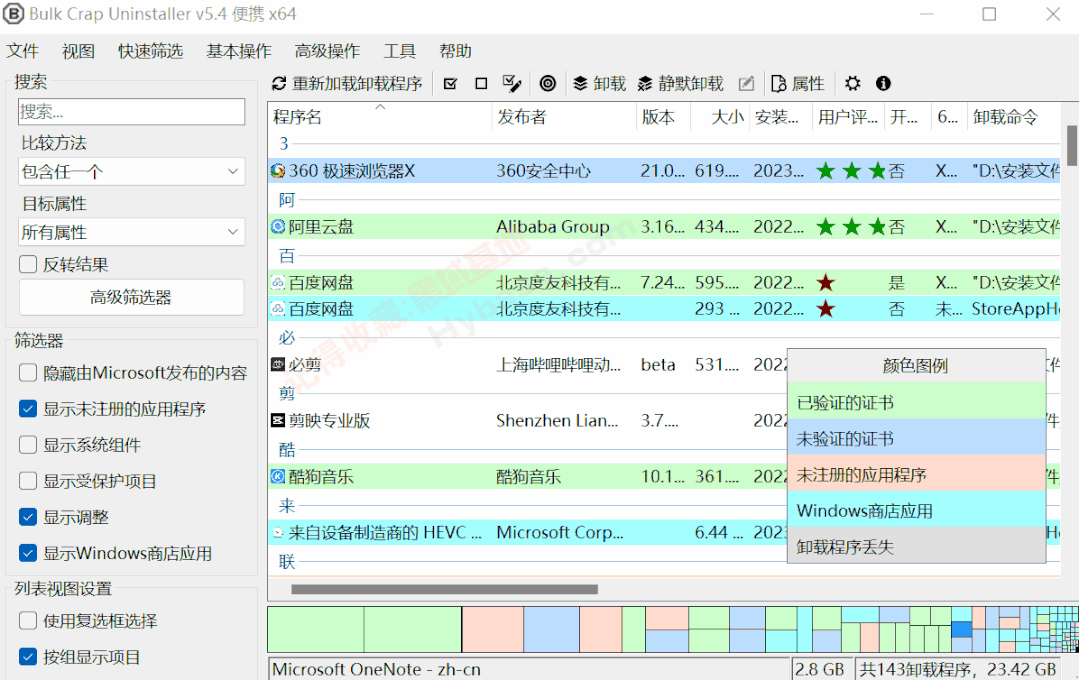Uncheck 按组显示项目 checkbox

[x=28, y=657]
